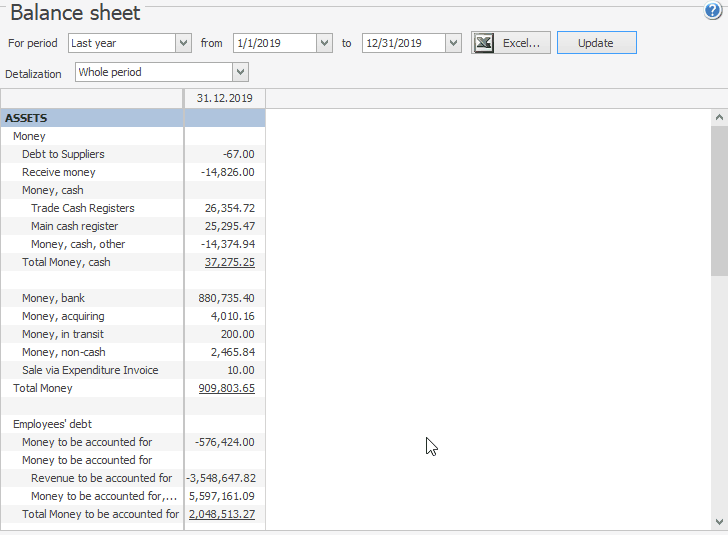Click the help question mark icon
Viewport: 728px width, 535px height.
point(713,11)
